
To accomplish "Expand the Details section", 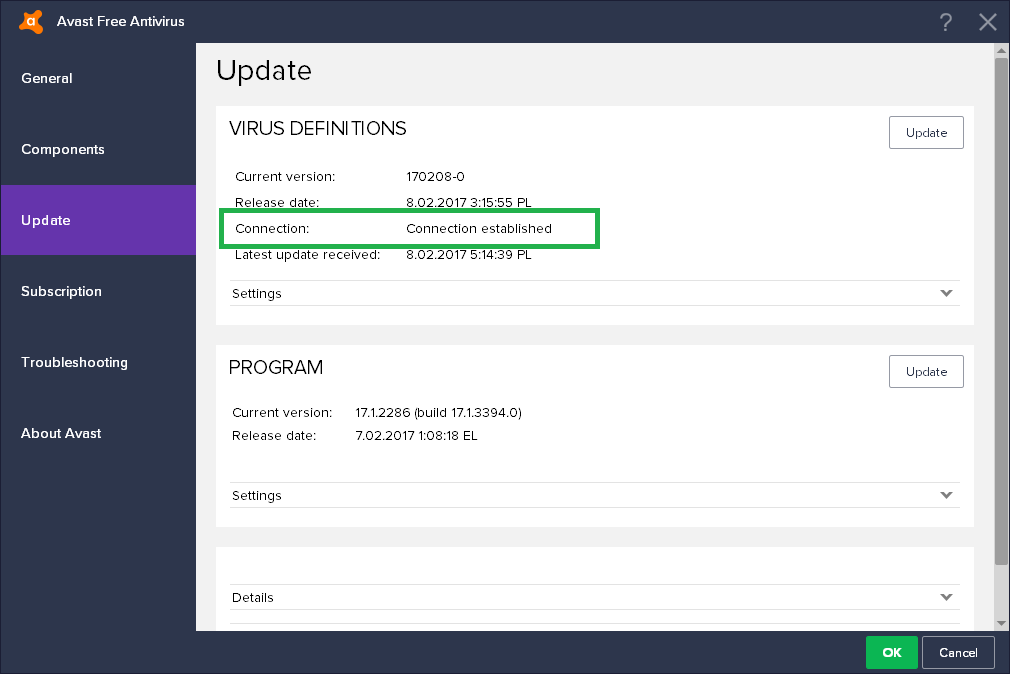I will [x=595, y=597].
